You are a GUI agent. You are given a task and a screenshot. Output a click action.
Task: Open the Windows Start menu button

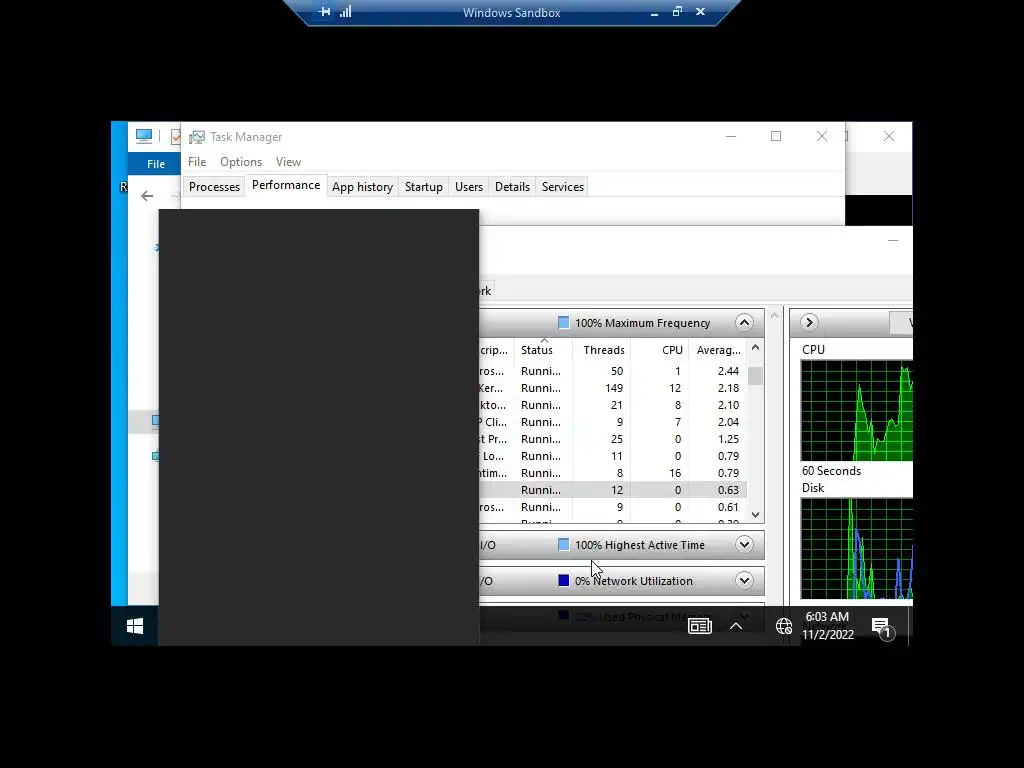[x=135, y=626]
